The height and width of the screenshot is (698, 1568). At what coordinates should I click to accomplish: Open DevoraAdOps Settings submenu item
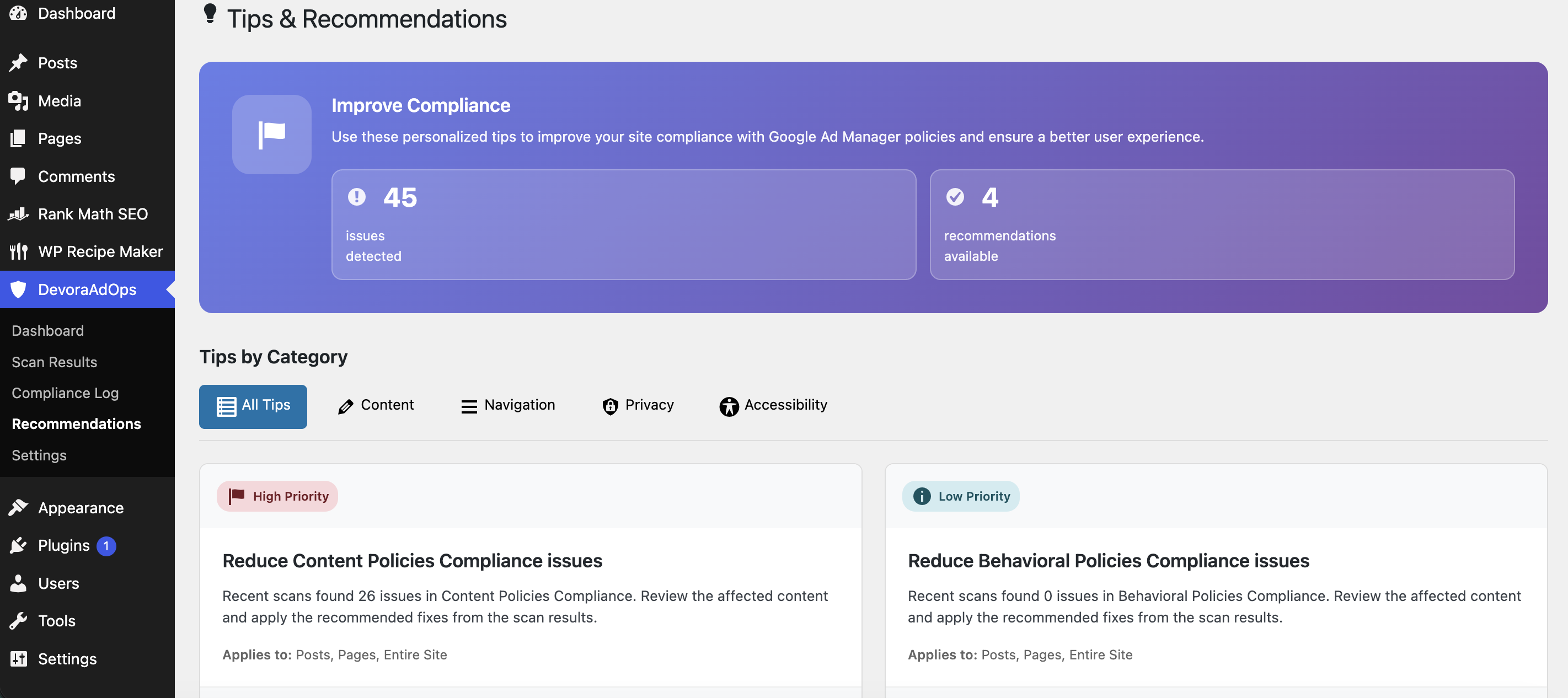click(39, 455)
